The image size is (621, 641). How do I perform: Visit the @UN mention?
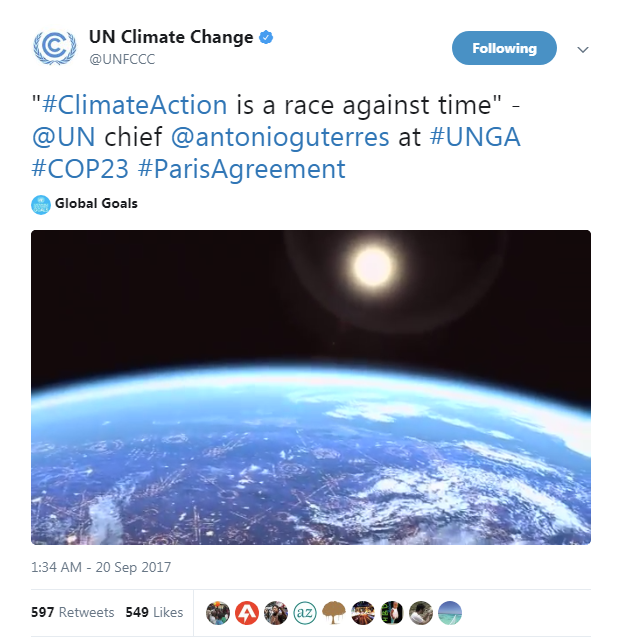(64, 137)
